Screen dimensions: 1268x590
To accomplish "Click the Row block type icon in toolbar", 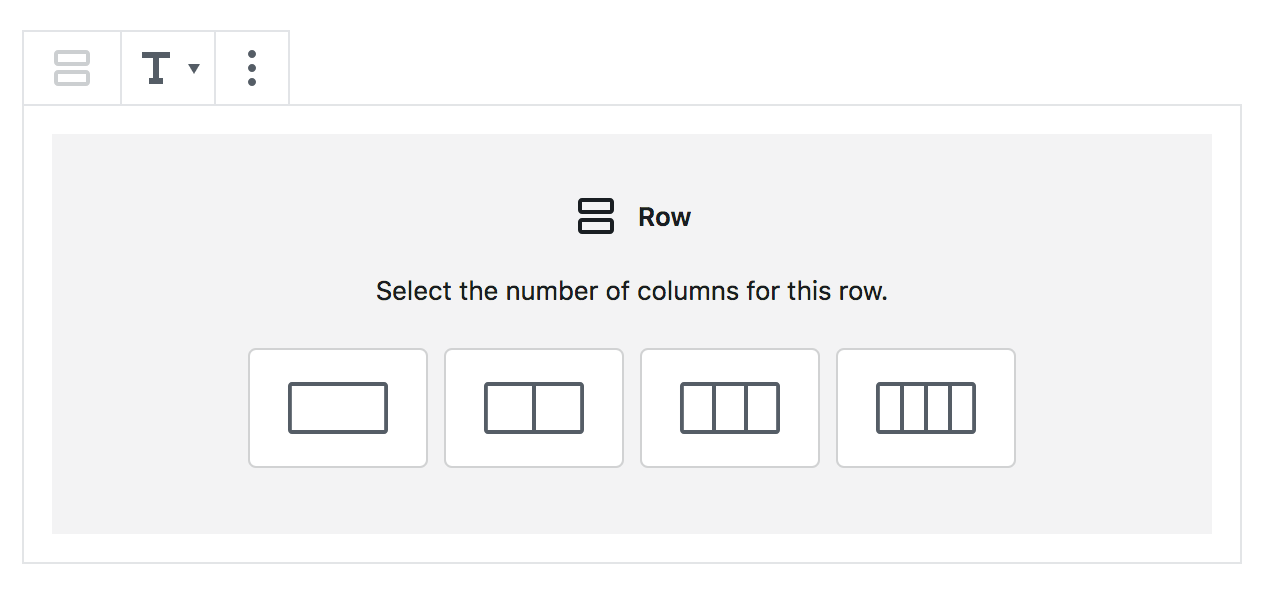I will (72, 68).
